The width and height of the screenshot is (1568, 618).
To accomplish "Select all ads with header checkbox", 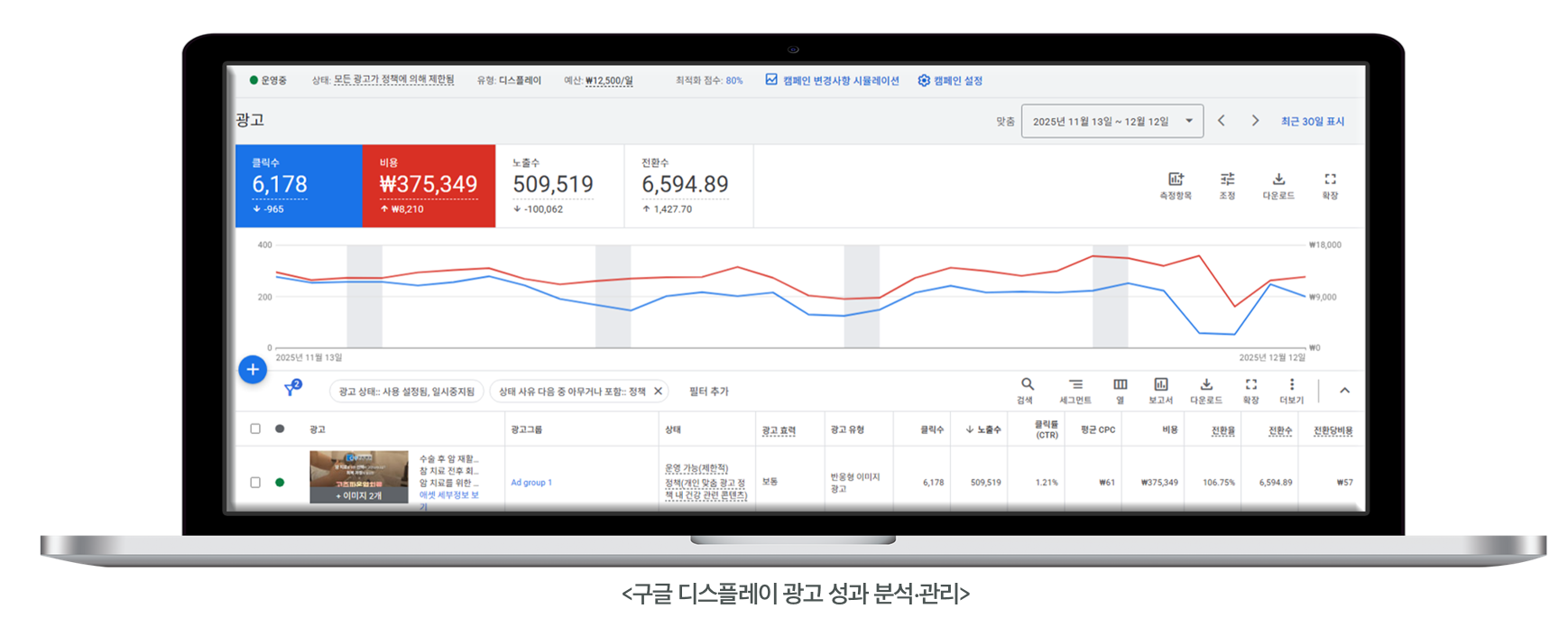I will coord(255,429).
